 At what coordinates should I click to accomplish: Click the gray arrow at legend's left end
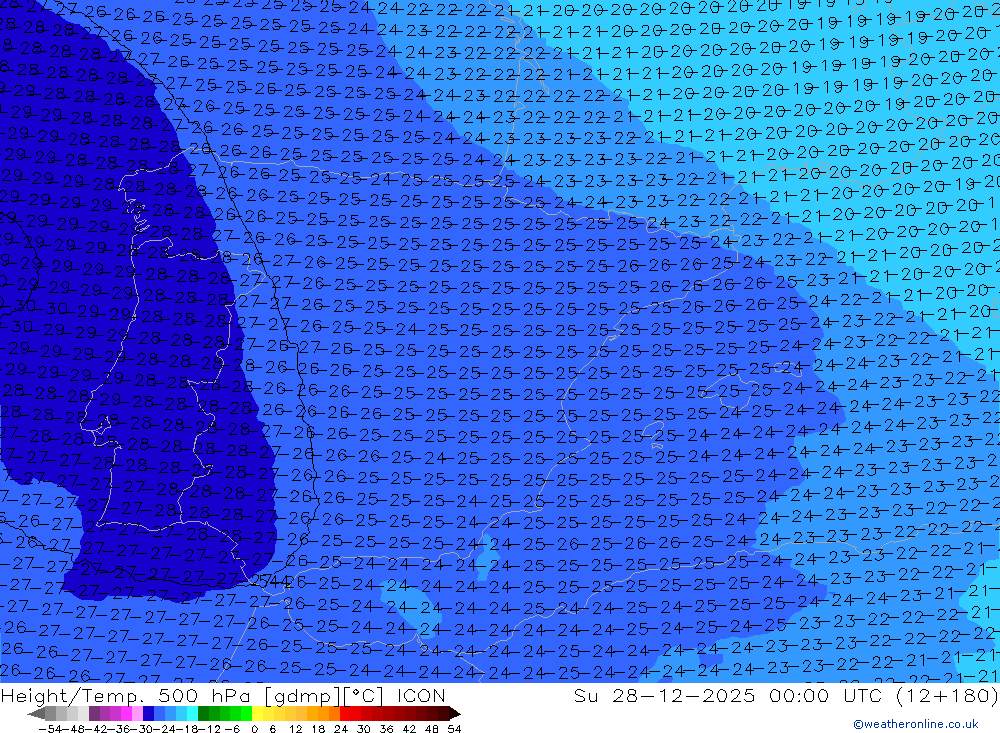(x=36, y=713)
